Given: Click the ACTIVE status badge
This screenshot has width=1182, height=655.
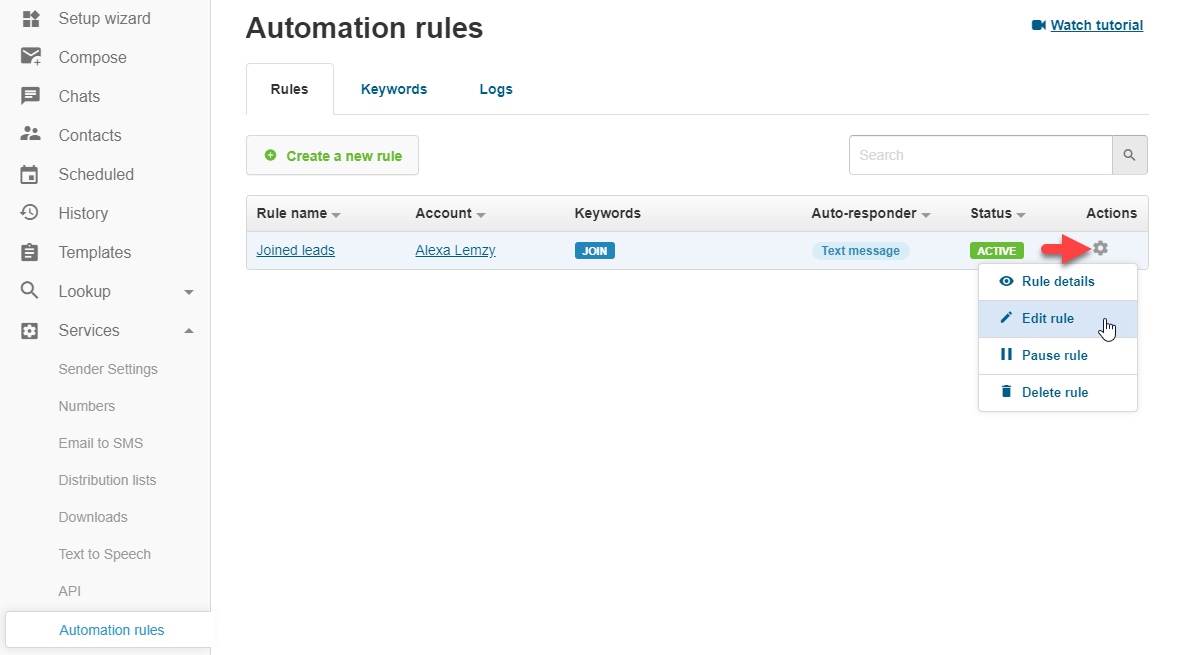Looking at the screenshot, I should coord(997,250).
